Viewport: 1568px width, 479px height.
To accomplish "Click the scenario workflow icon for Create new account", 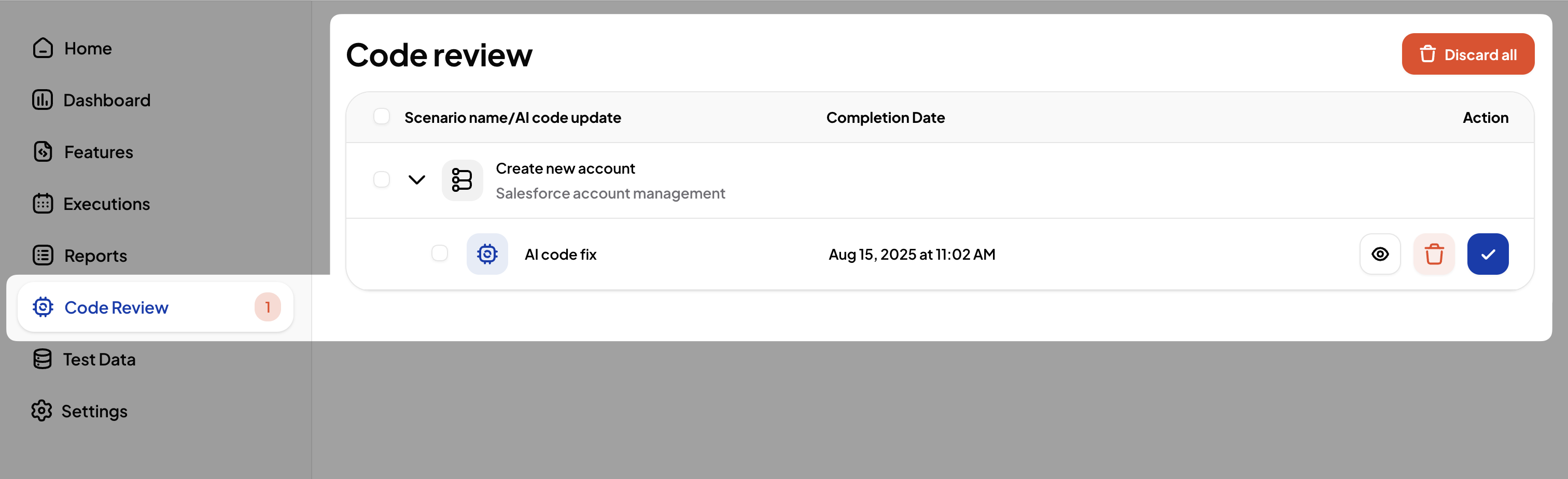I will point(461,180).
